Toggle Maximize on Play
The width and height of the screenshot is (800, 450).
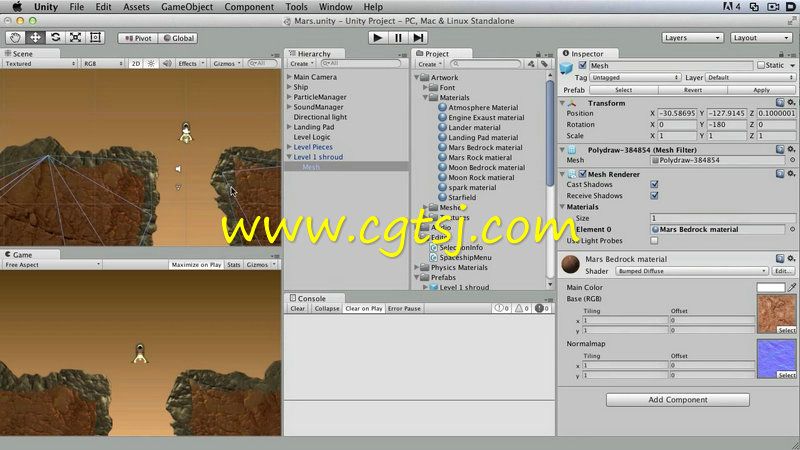pos(196,265)
